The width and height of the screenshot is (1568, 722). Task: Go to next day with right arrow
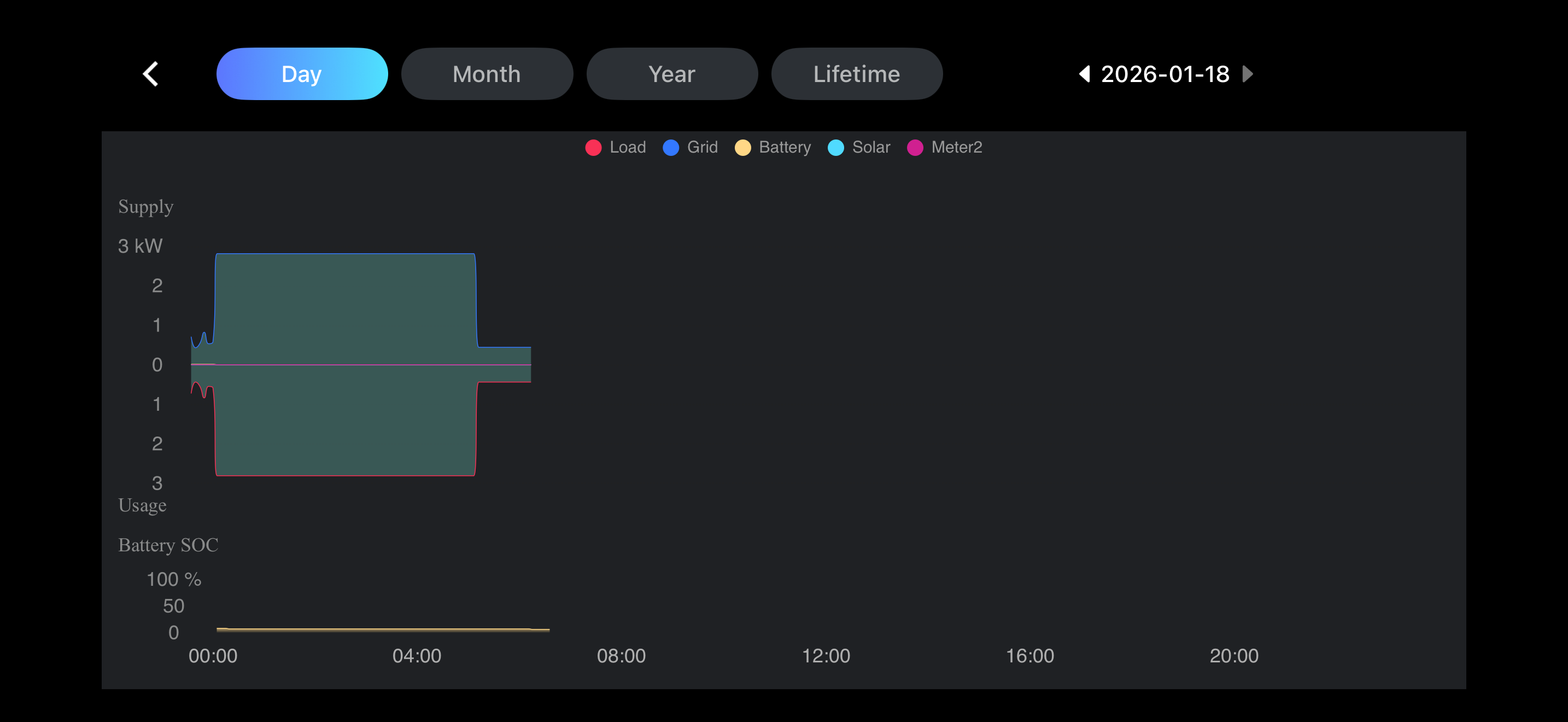point(1247,74)
